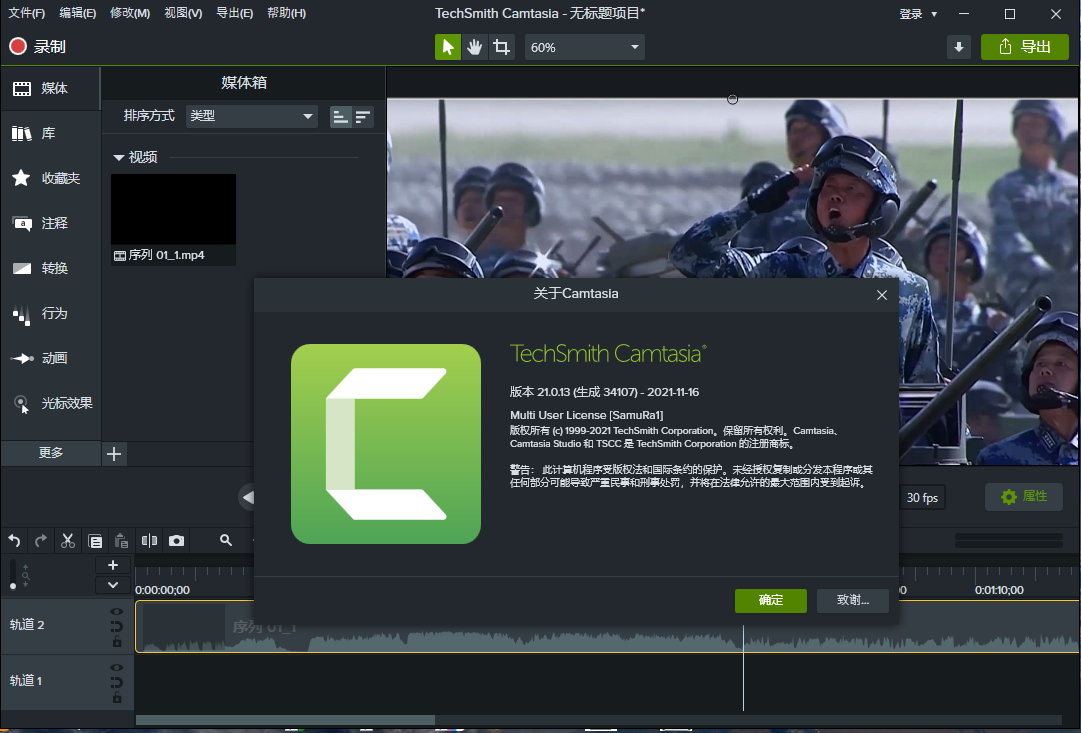Click the download arrow icon beside 导出
1081x733 pixels.
point(958,47)
